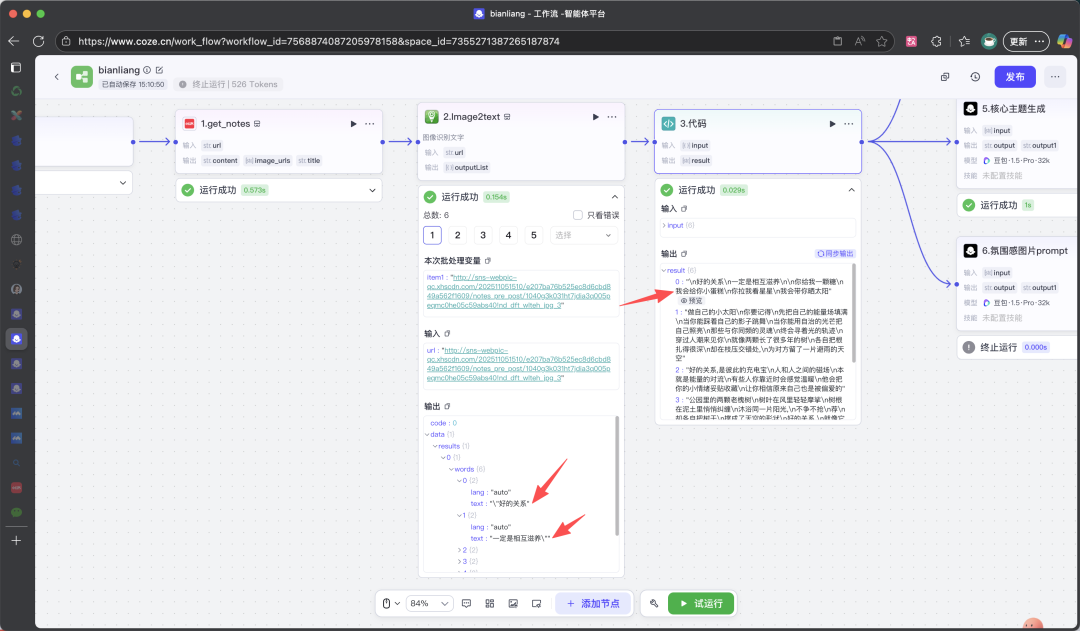The height and width of the screenshot is (631, 1080).
Task: Open the 84% zoom level dropdown
Action: tap(429, 603)
